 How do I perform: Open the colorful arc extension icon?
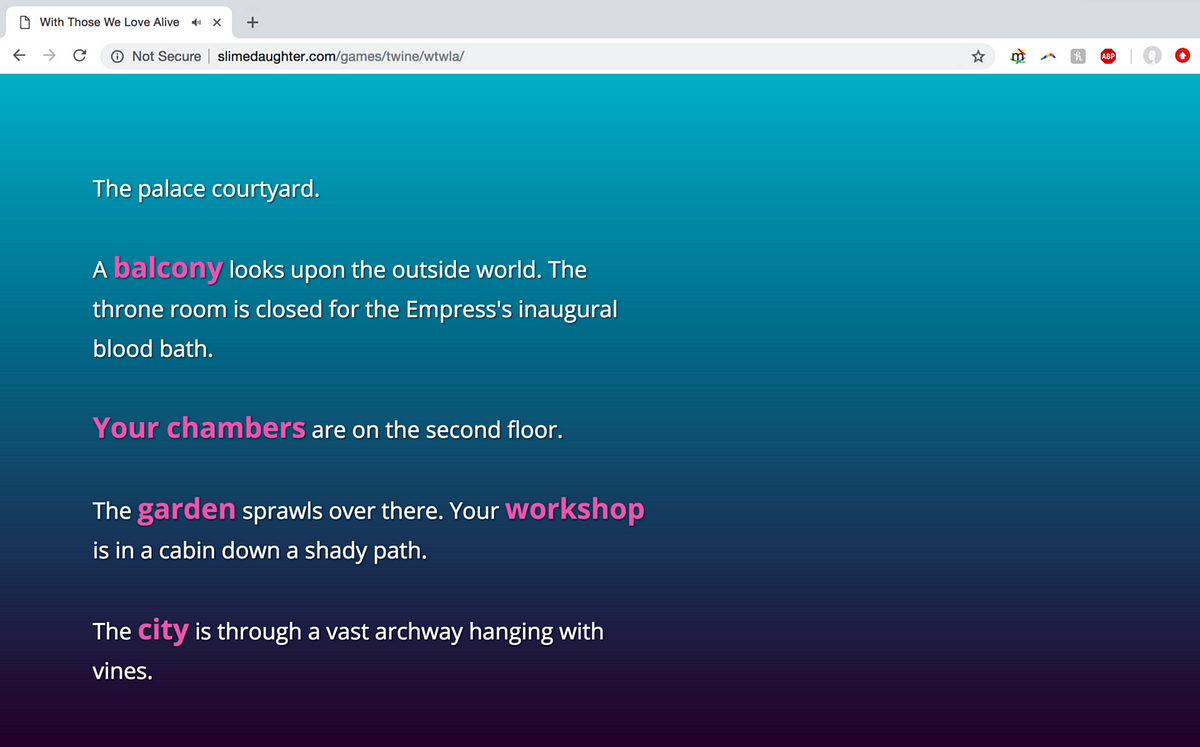(x=1048, y=57)
